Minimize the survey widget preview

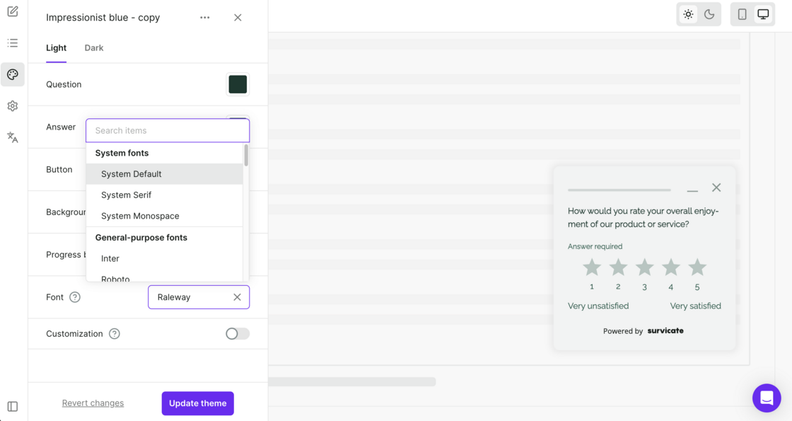pyautogui.click(x=692, y=190)
